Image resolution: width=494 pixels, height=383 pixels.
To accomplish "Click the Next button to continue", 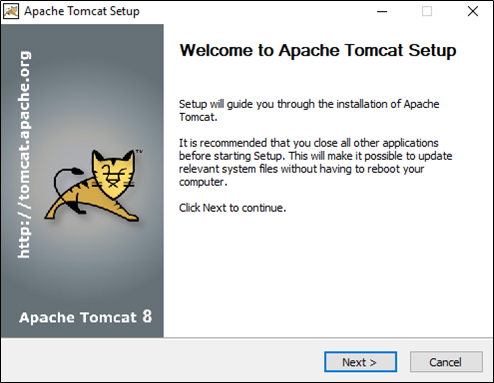I will 360,362.
